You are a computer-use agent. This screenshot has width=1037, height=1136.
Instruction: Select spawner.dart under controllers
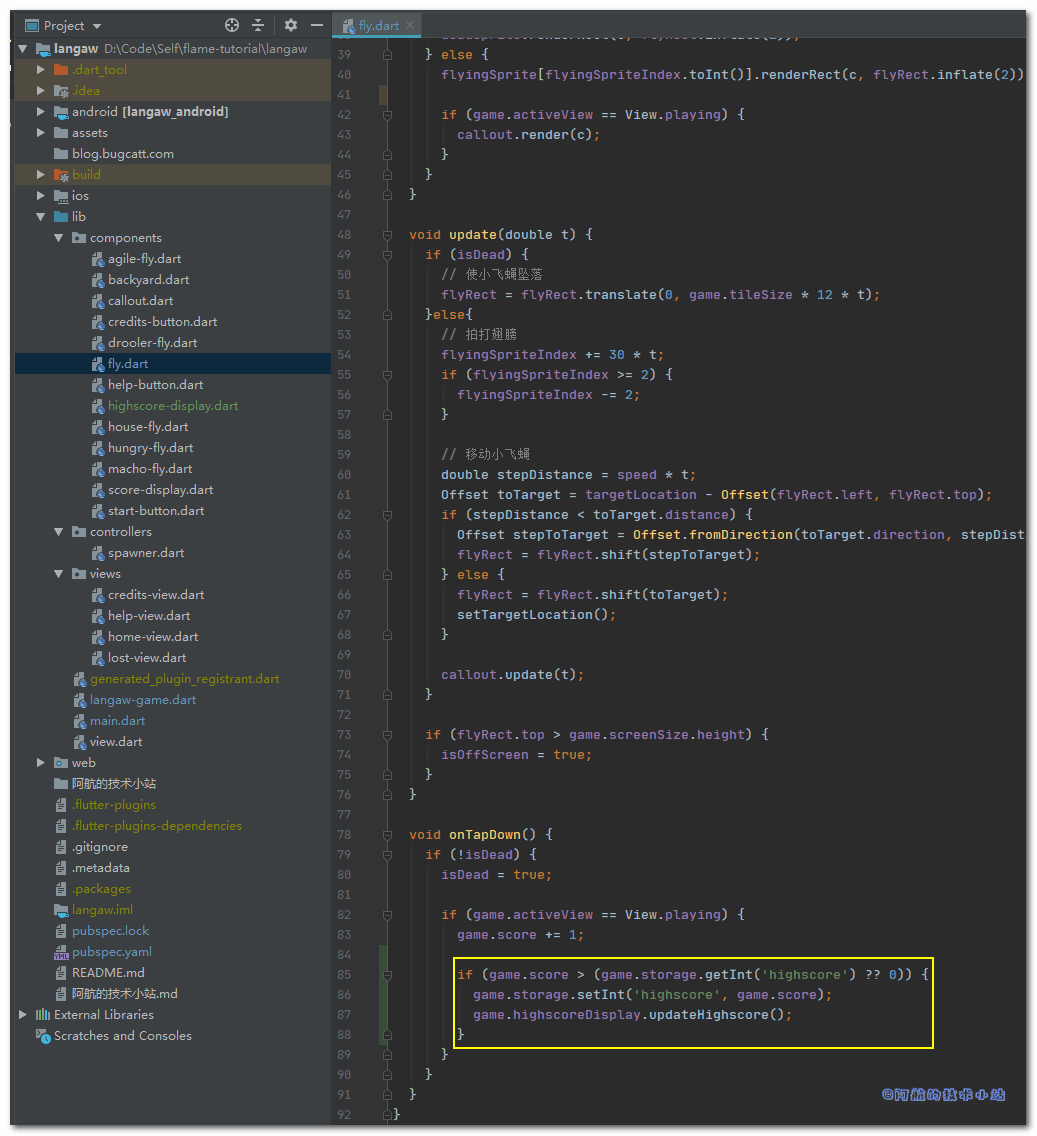pyautogui.click(x=146, y=553)
